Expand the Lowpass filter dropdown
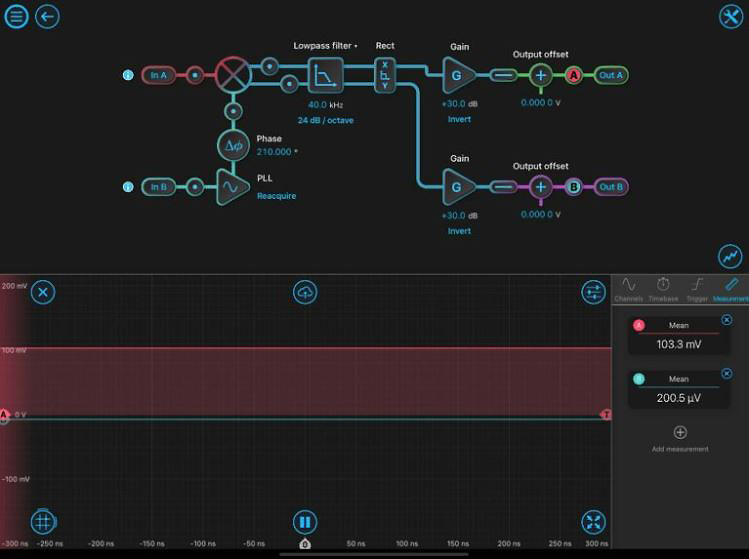749x559 pixels. point(325,46)
